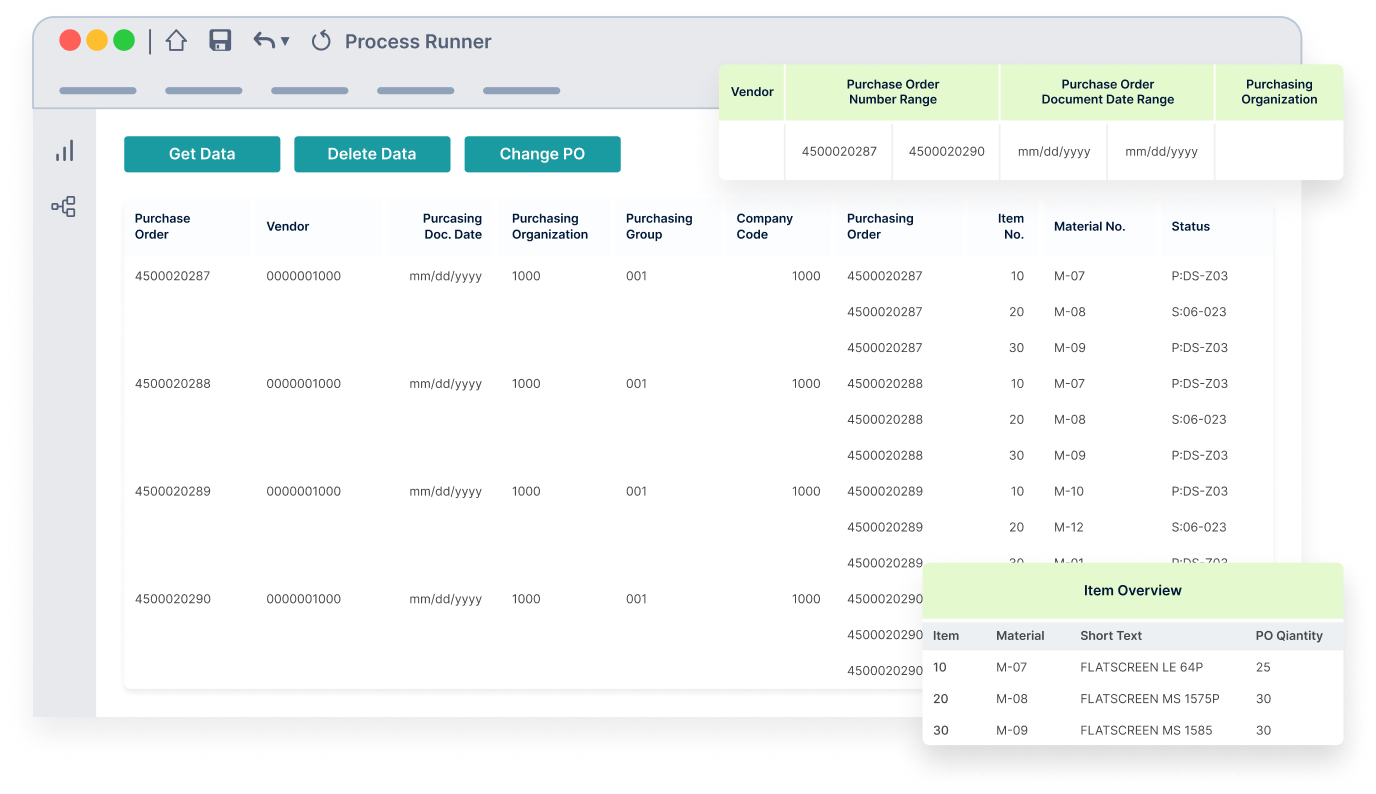Click the Vendor input field
1376x794 pixels.
pos(751,151)
